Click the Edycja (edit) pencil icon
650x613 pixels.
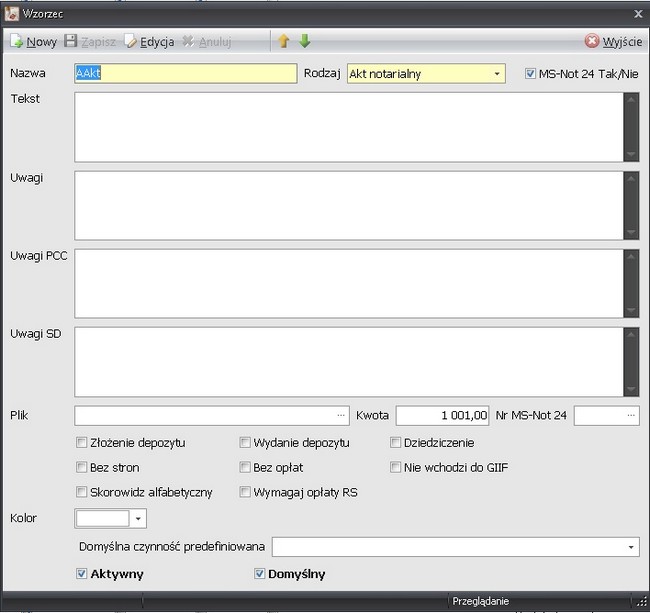coord(130,42)
